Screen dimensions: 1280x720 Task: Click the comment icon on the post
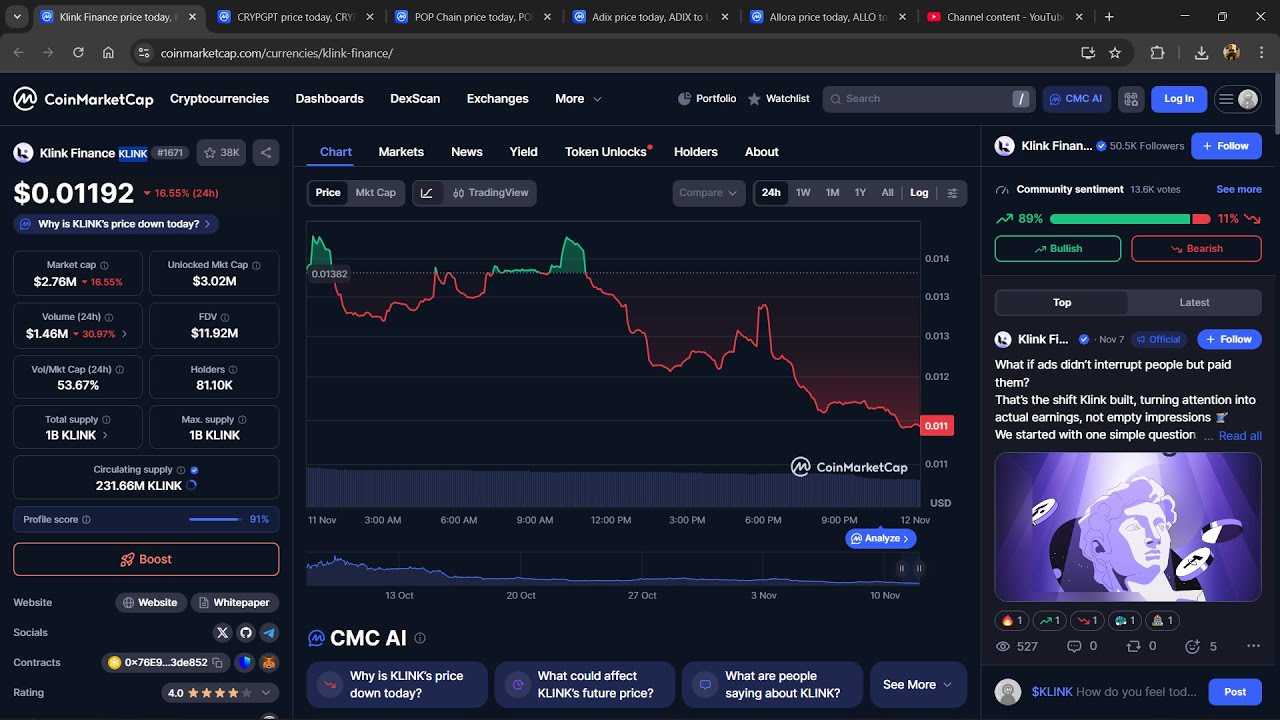click(x=1074, y=646)
